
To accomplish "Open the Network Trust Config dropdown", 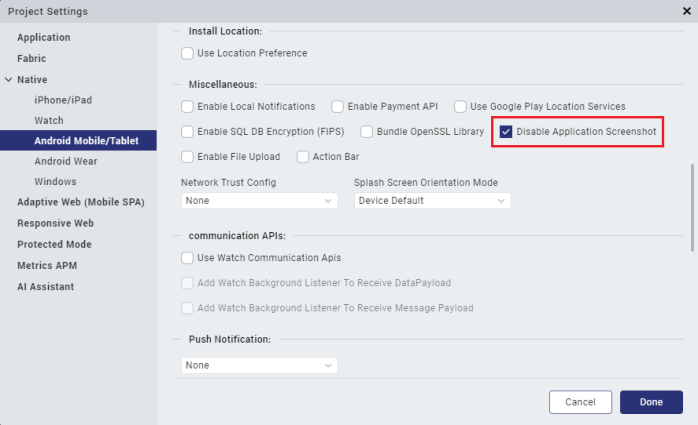I will pos(260,200).
